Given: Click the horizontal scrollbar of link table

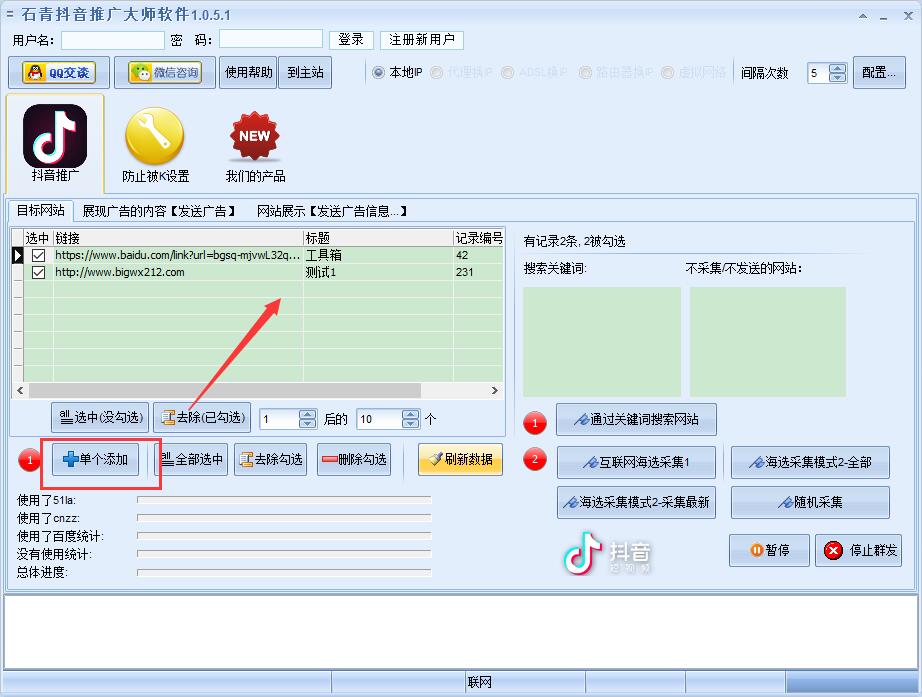Looking at the screenshot, I should [258, 391].
